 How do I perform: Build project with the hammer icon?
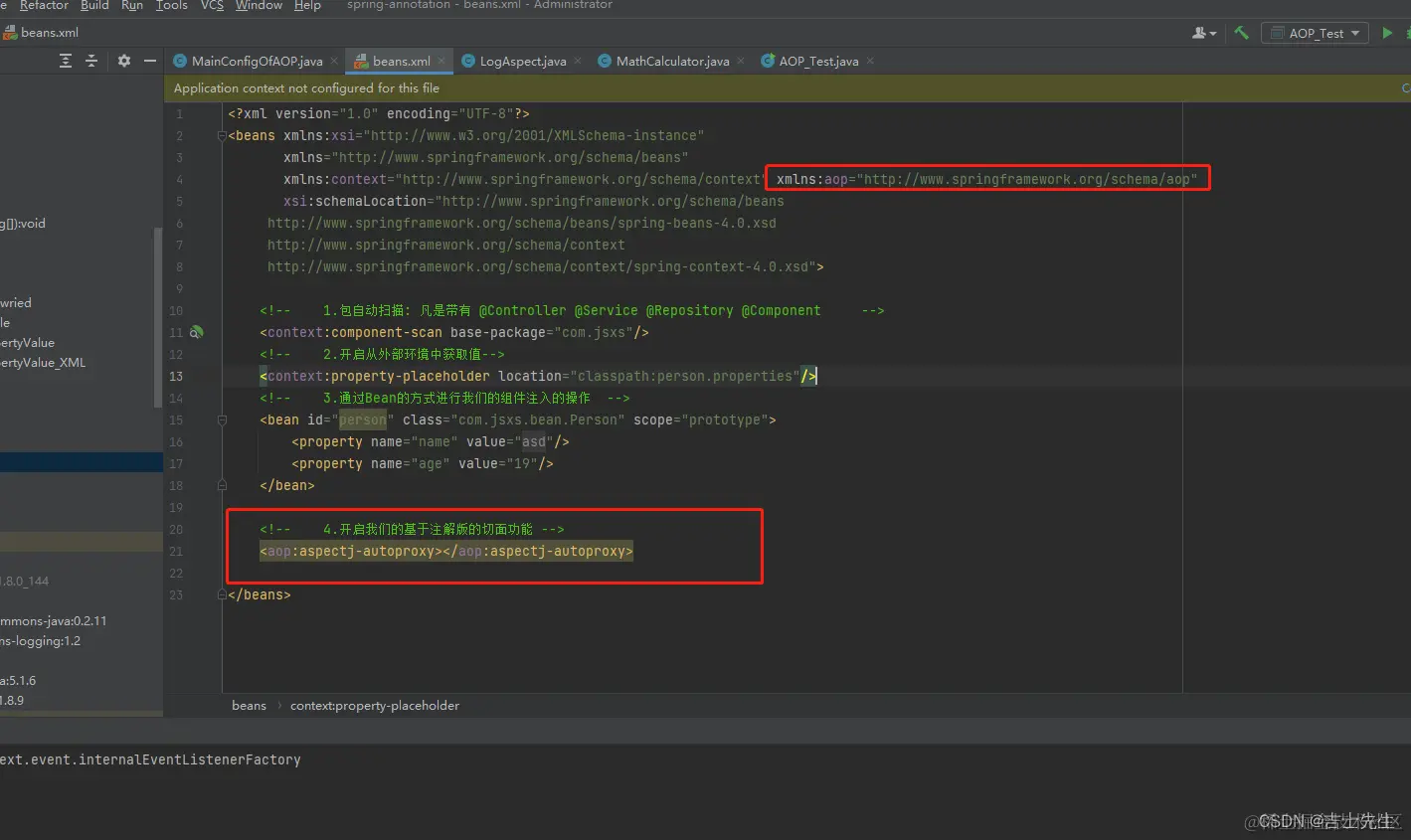(1241, 33)
